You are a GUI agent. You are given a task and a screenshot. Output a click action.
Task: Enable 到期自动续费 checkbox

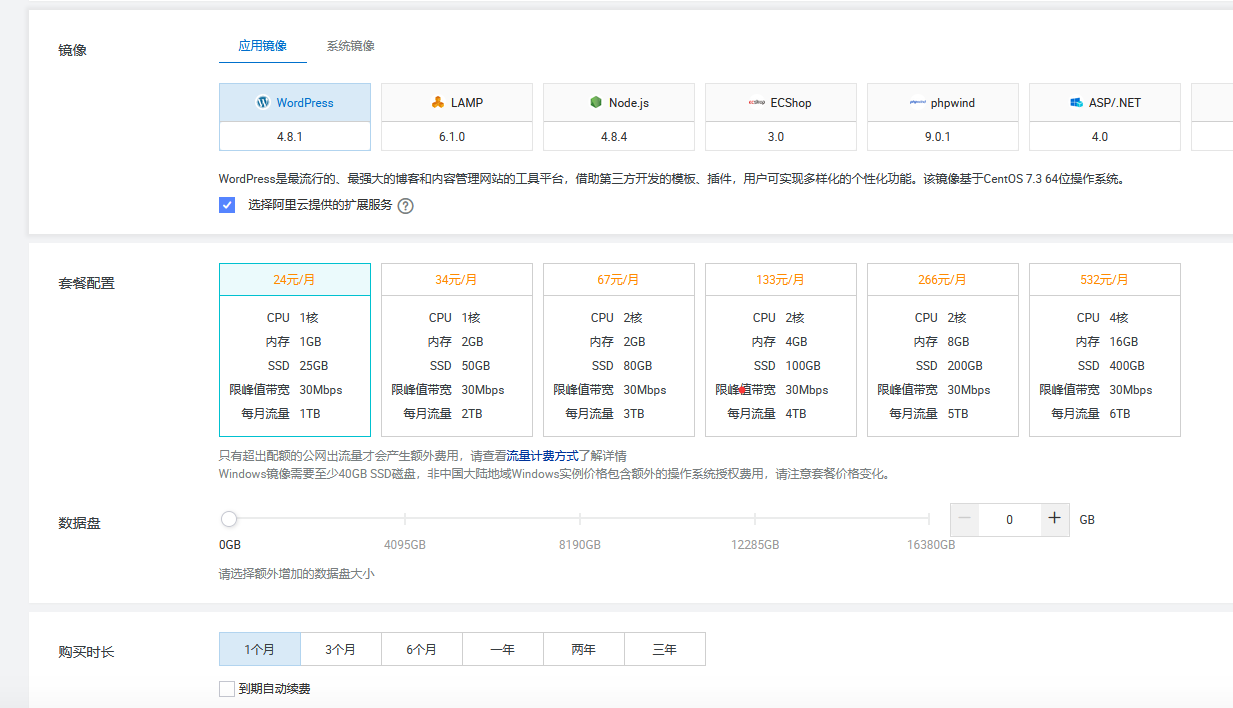(x=227, y=689)
